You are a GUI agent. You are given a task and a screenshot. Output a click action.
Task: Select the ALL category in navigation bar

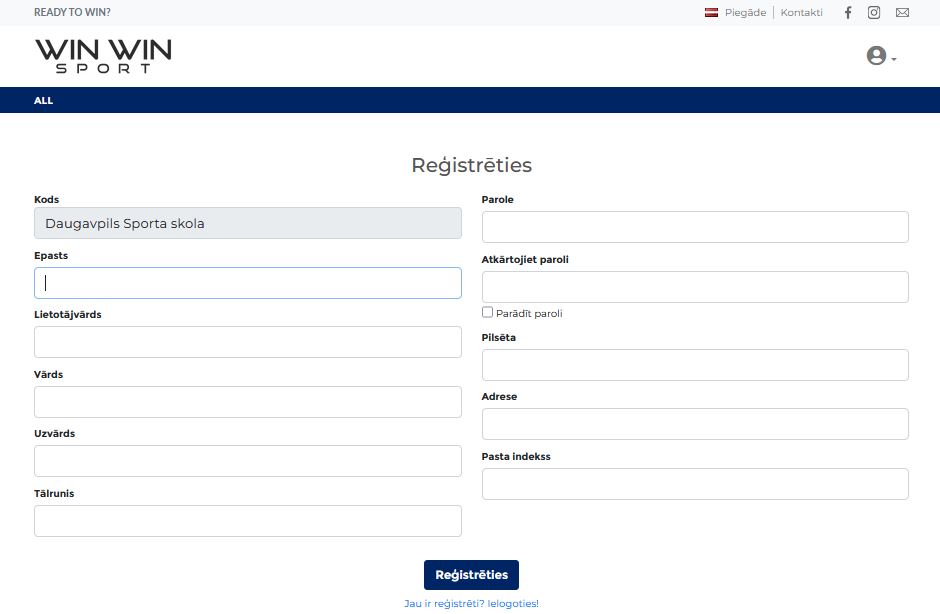pyautogui.click(x=43, y=101)
